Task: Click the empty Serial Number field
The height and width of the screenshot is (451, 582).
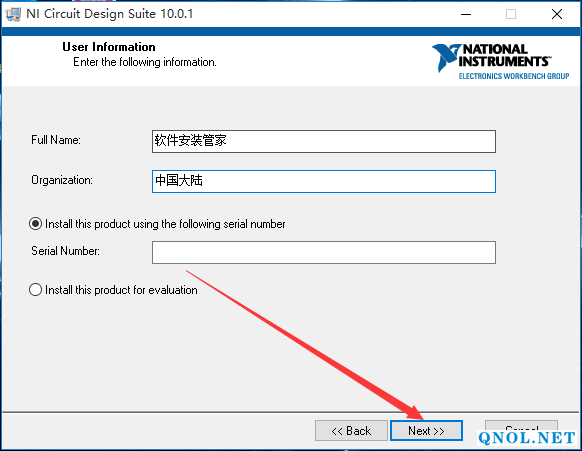Action: [324, 252]
